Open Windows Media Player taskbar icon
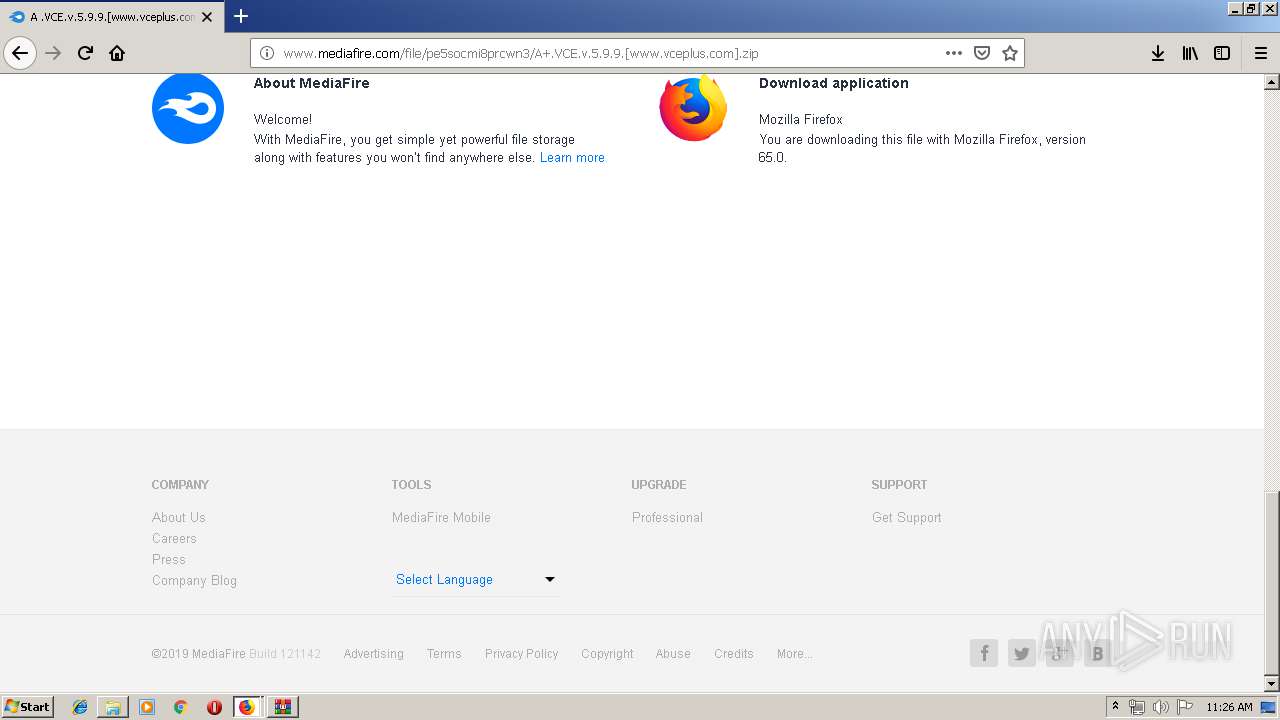This screenshot has height=720, width=1280. pos(147,707)
